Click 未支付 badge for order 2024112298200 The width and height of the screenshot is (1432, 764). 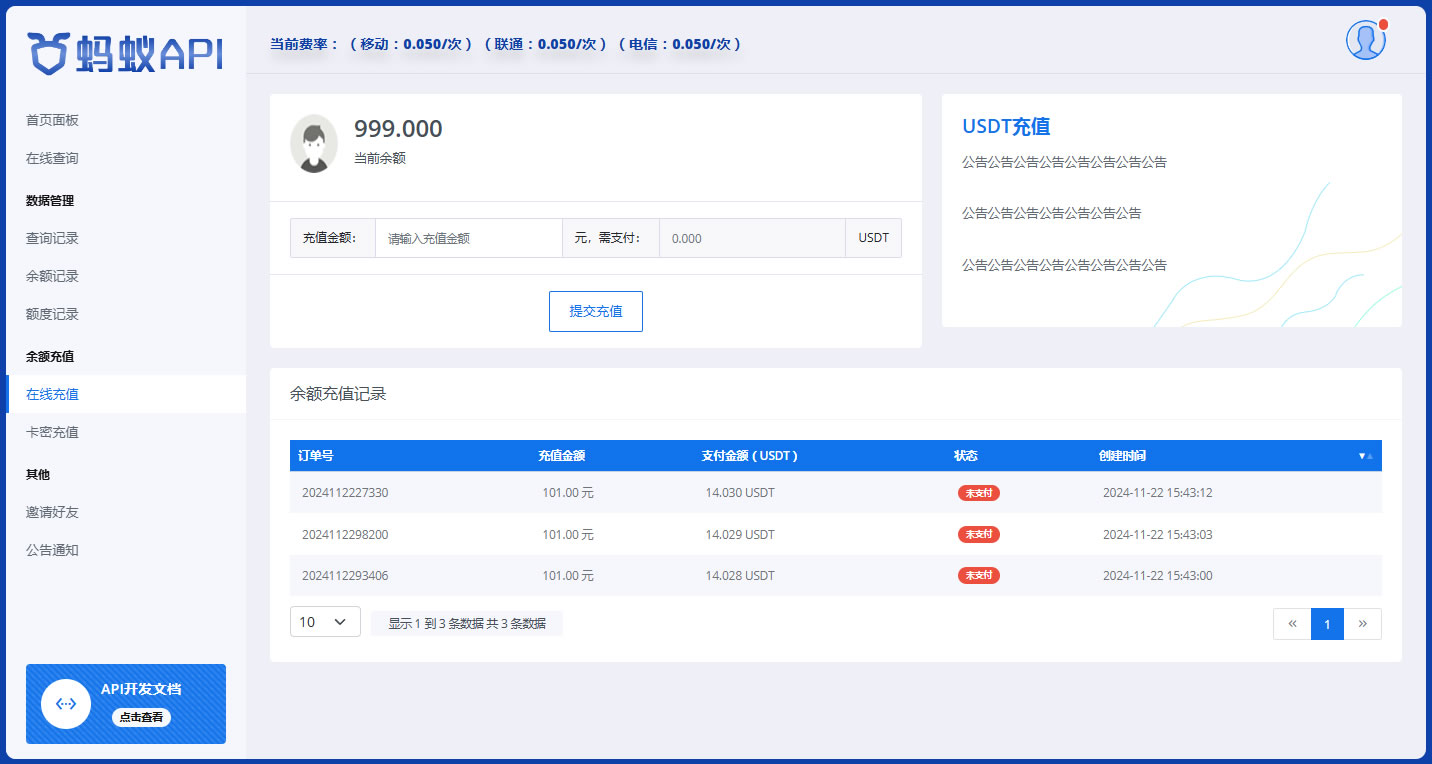[979, 535]
